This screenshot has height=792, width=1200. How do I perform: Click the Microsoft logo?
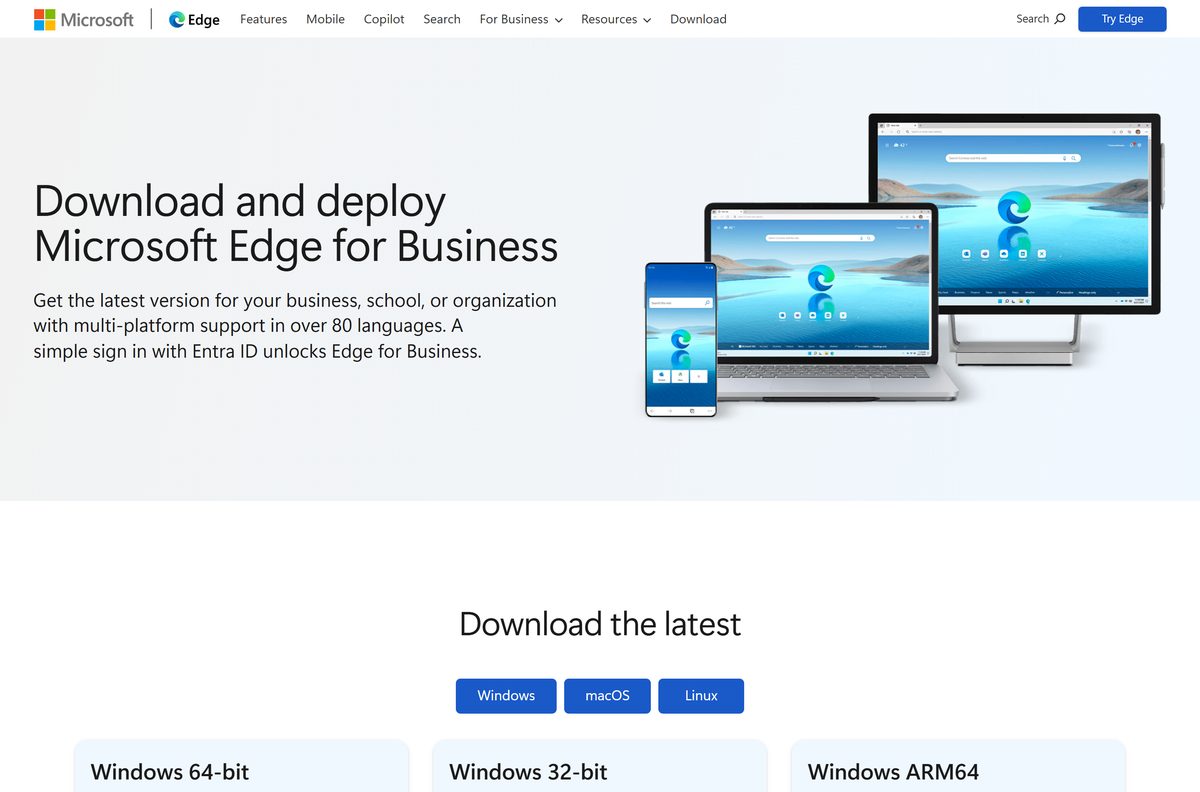coord(84,19)
